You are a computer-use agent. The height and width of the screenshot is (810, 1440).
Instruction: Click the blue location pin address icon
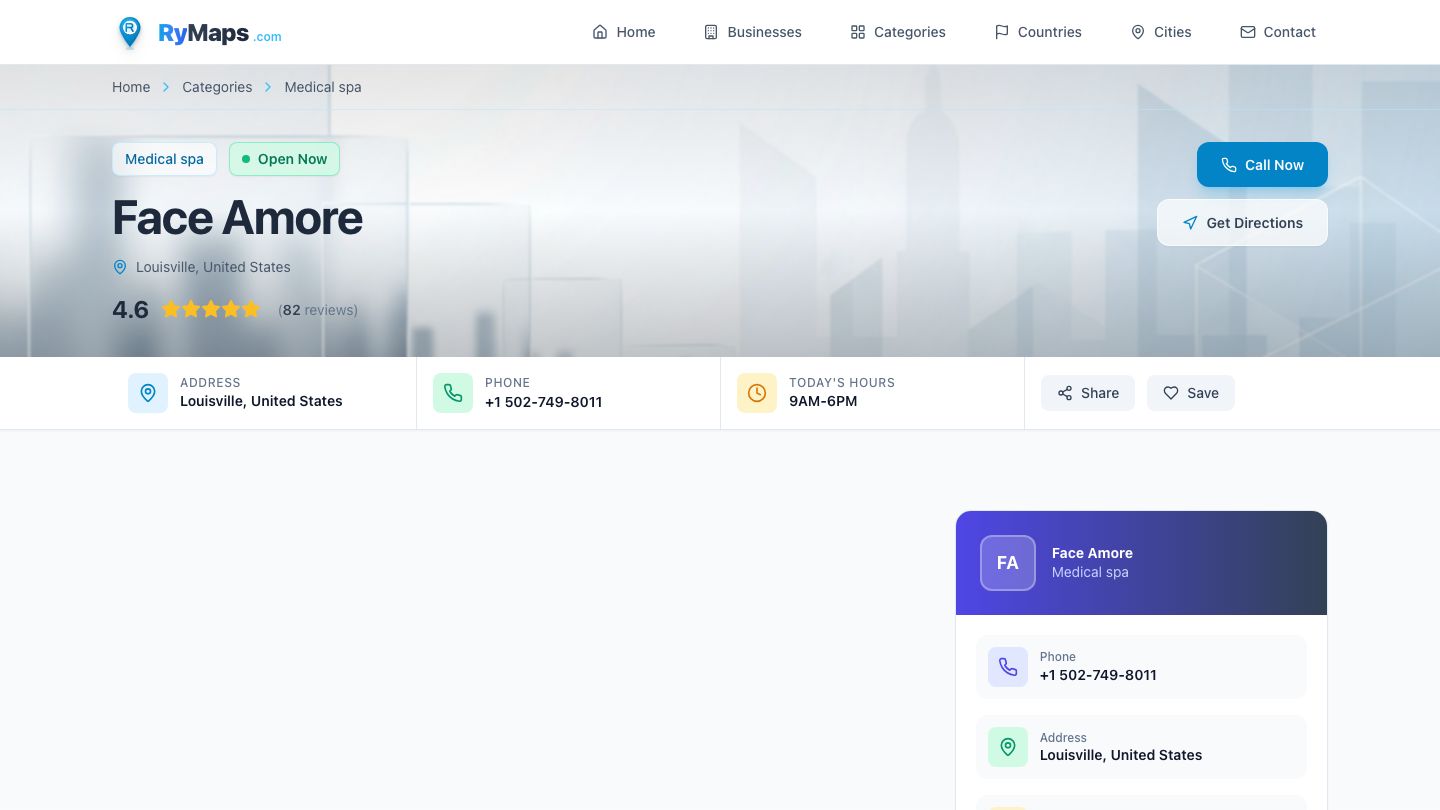(x=148, y=393)
